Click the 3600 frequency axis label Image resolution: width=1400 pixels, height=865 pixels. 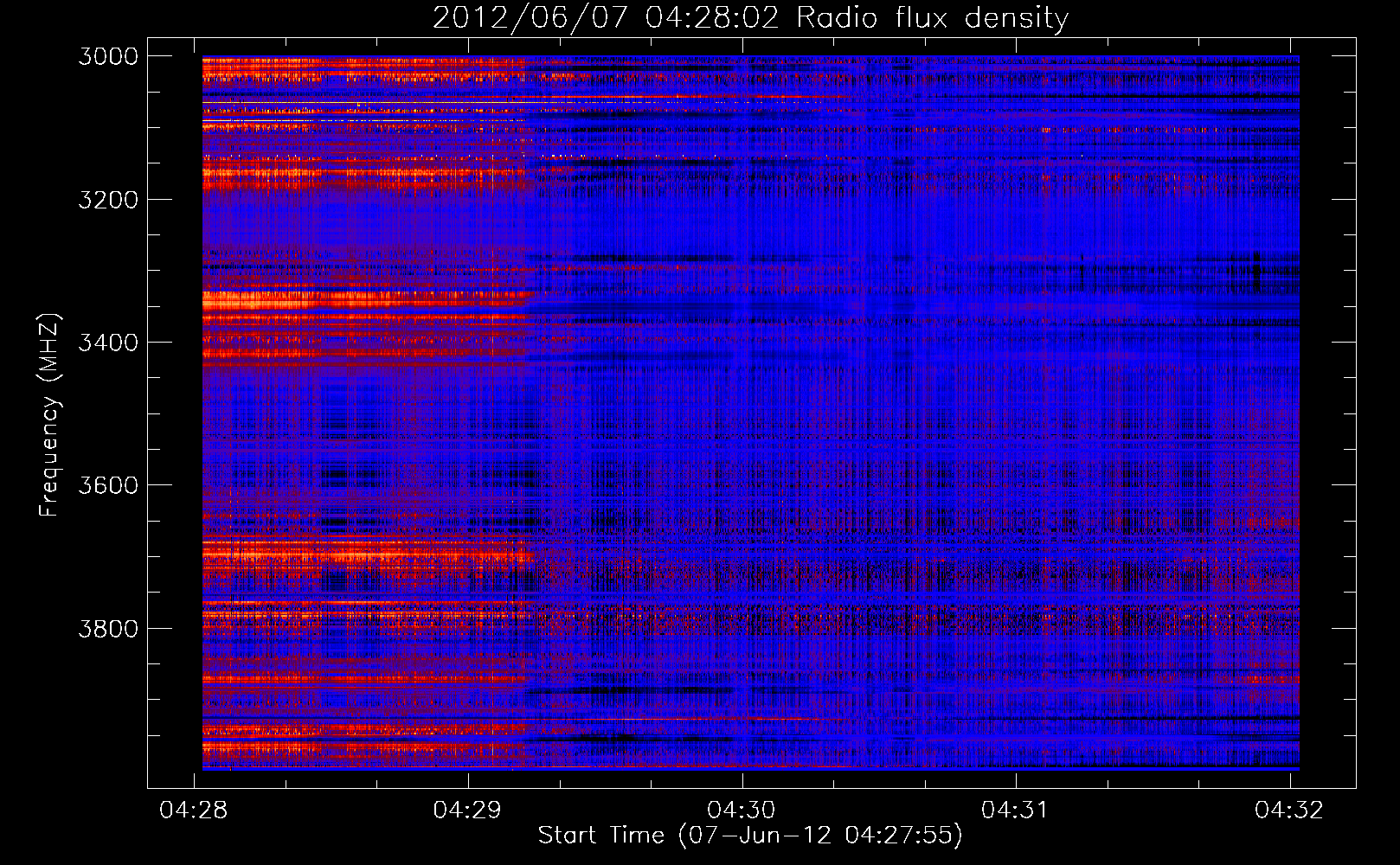pos(108,485)
